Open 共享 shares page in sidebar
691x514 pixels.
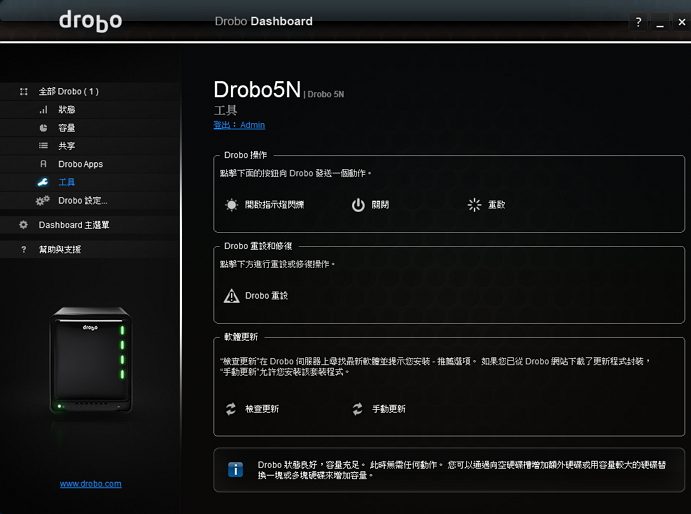67,146
